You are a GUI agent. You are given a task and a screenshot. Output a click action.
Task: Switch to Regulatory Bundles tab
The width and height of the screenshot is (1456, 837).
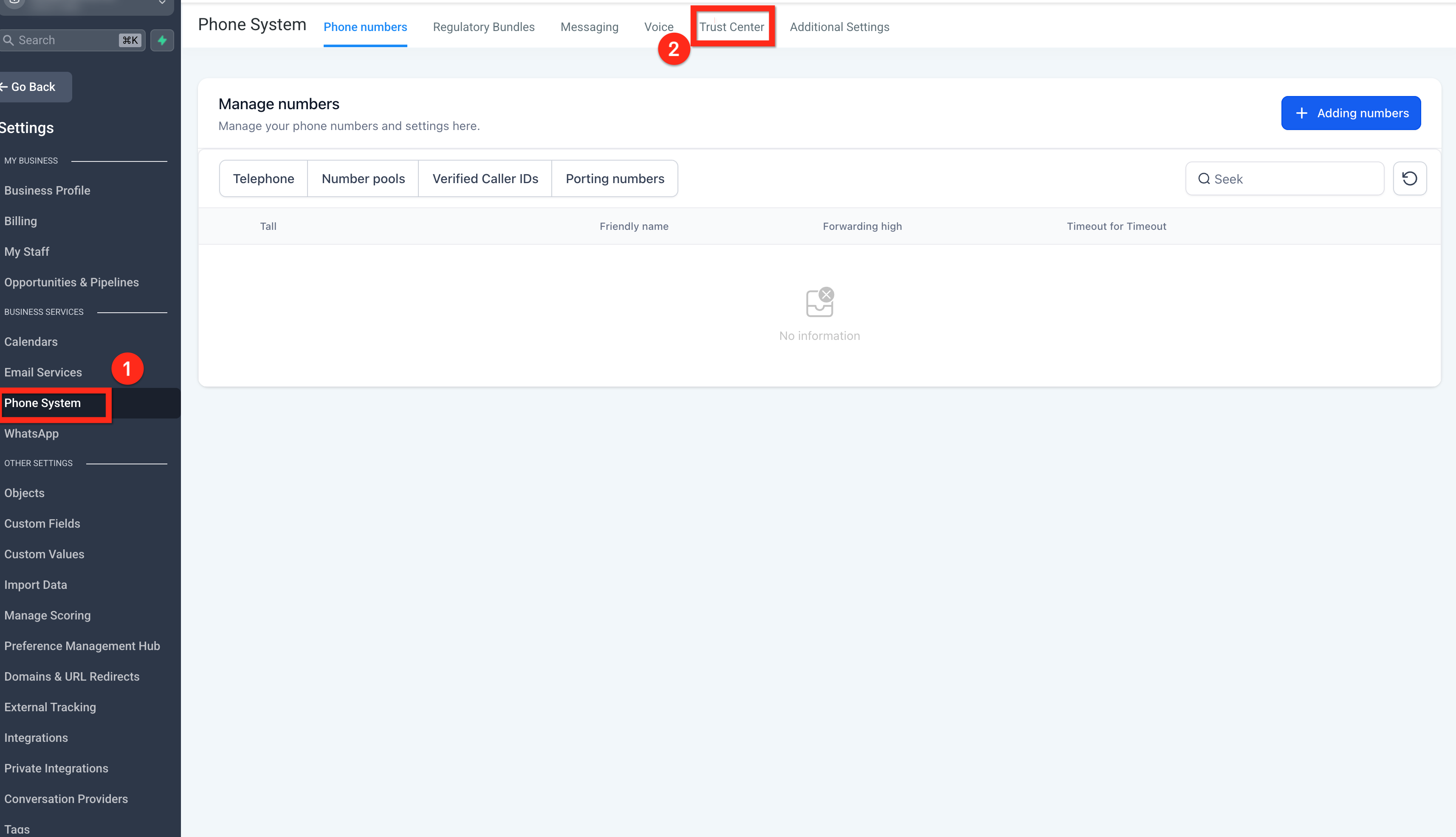pyautogui.click(x=484, y=26)
